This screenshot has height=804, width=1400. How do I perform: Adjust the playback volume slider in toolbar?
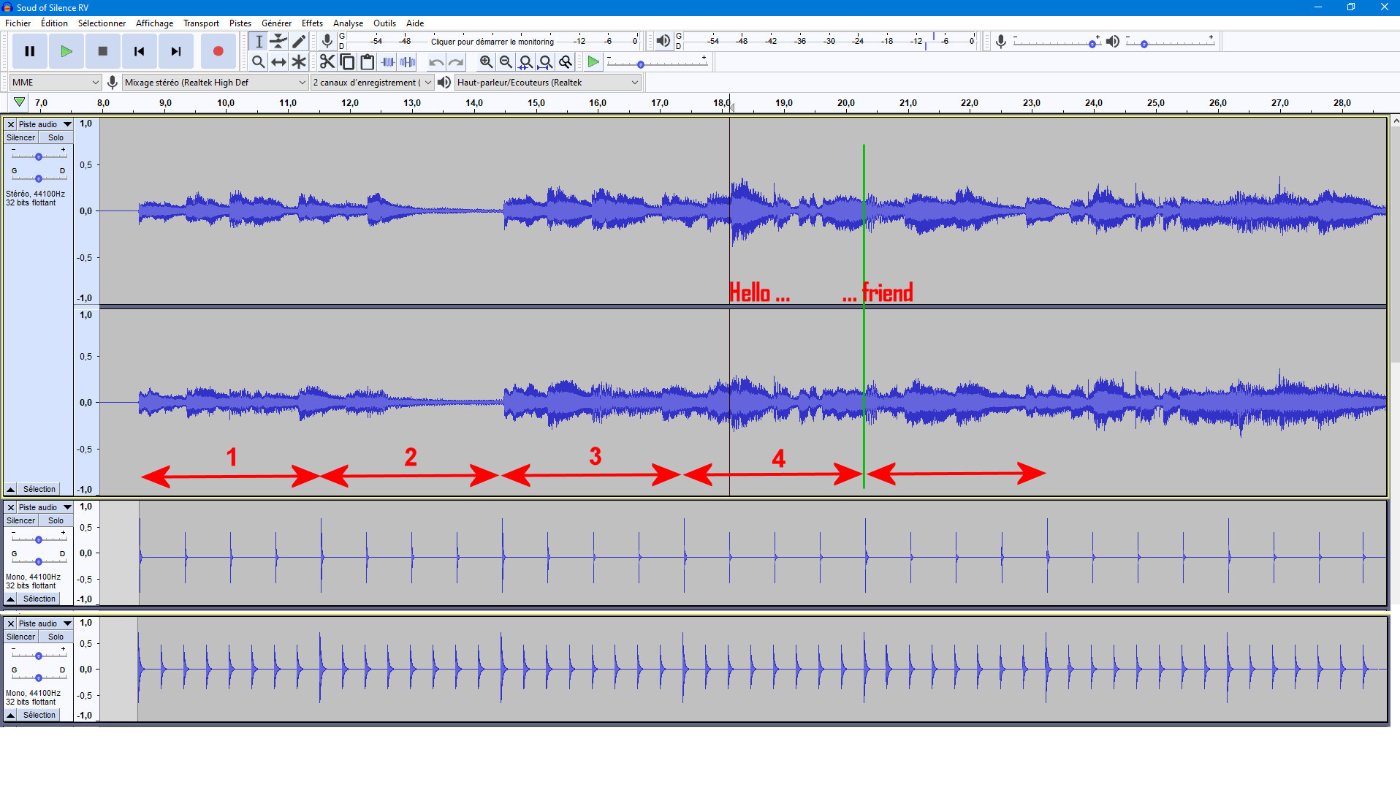[x=1170, y=42]
